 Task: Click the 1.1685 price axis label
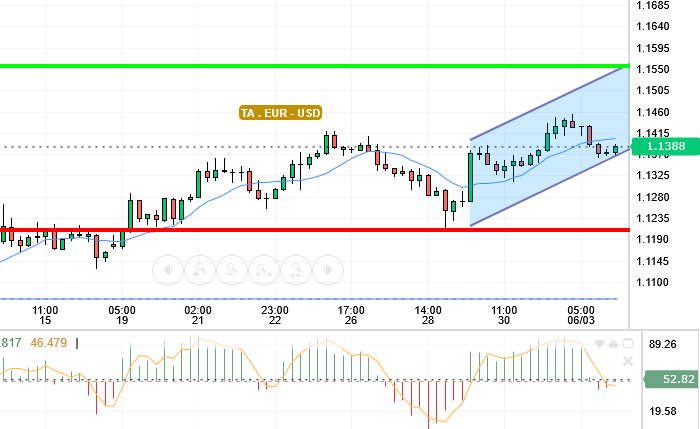point(653,5)
